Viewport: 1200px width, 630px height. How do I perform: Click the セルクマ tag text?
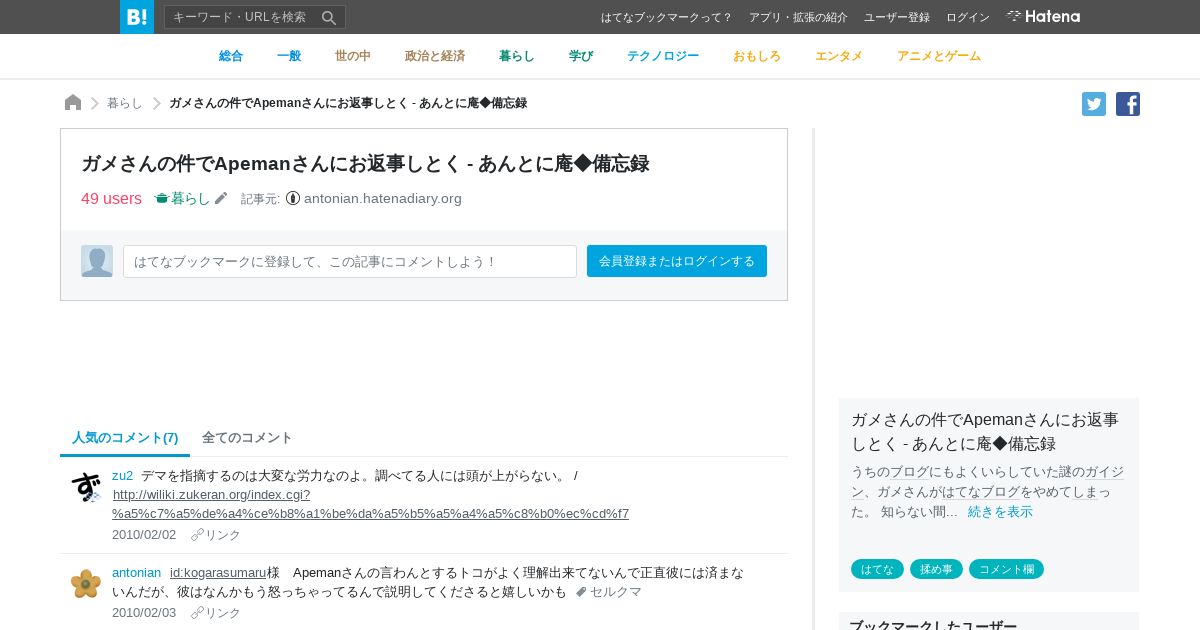click(x=616, y=592)
